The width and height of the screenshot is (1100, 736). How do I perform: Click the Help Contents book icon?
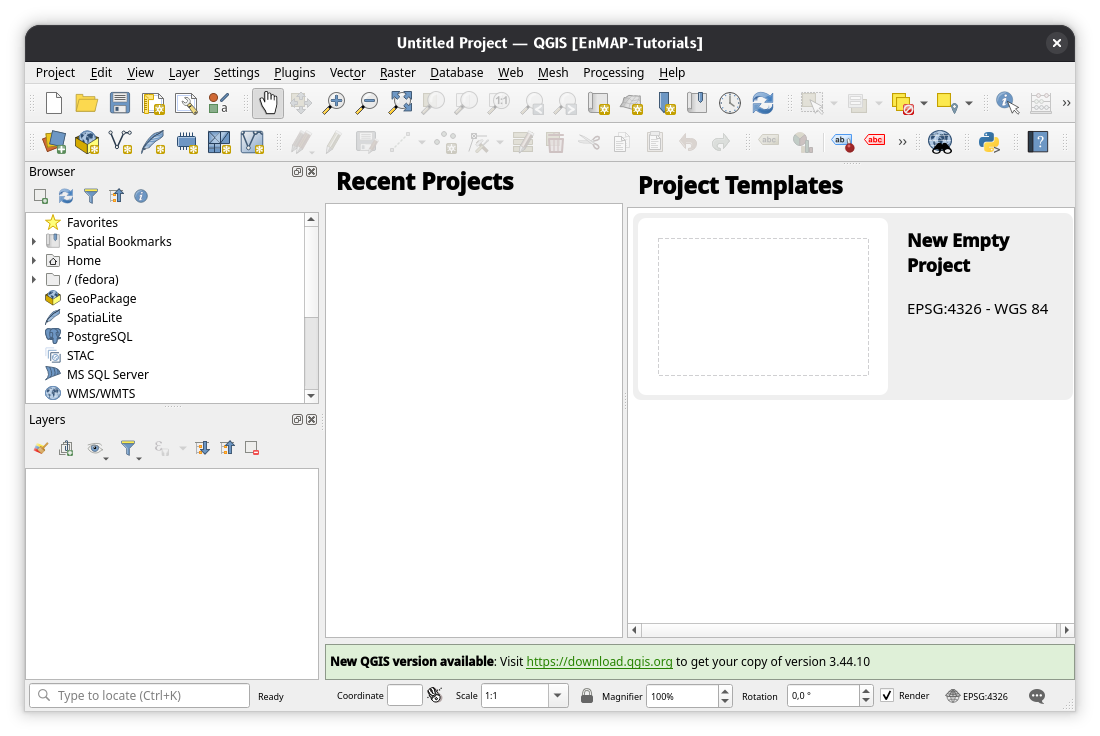(x=1038, y=142)
